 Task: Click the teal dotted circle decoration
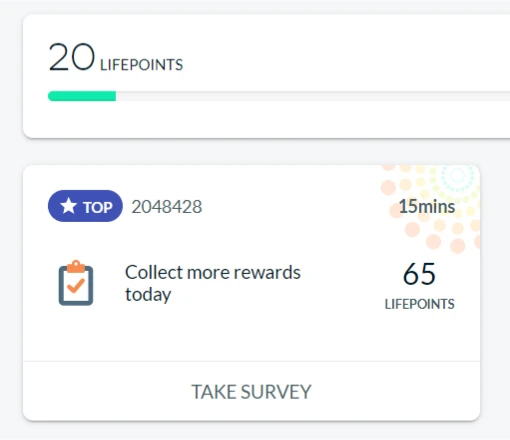[458, 175]
